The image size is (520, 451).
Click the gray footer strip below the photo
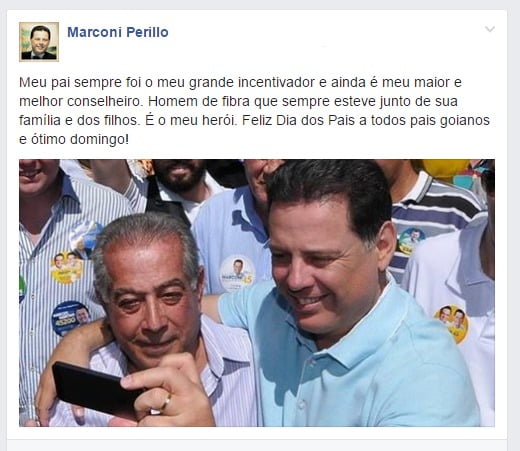[257, 445]
